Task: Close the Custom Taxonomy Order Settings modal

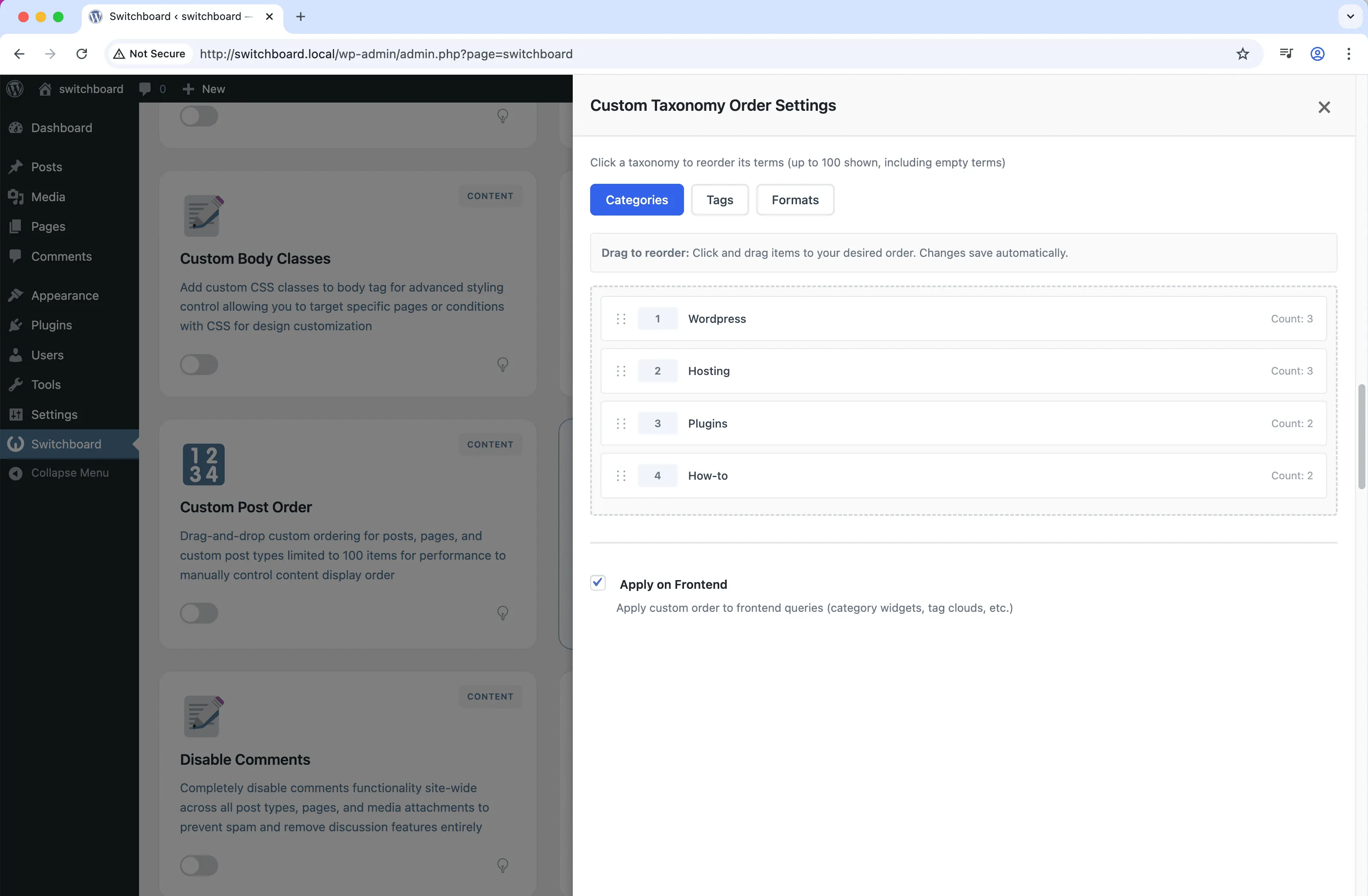Action: 1324,107
